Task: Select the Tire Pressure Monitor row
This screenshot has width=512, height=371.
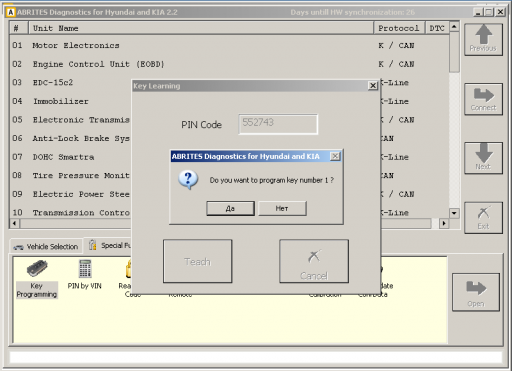Action: tap(71, 175)
